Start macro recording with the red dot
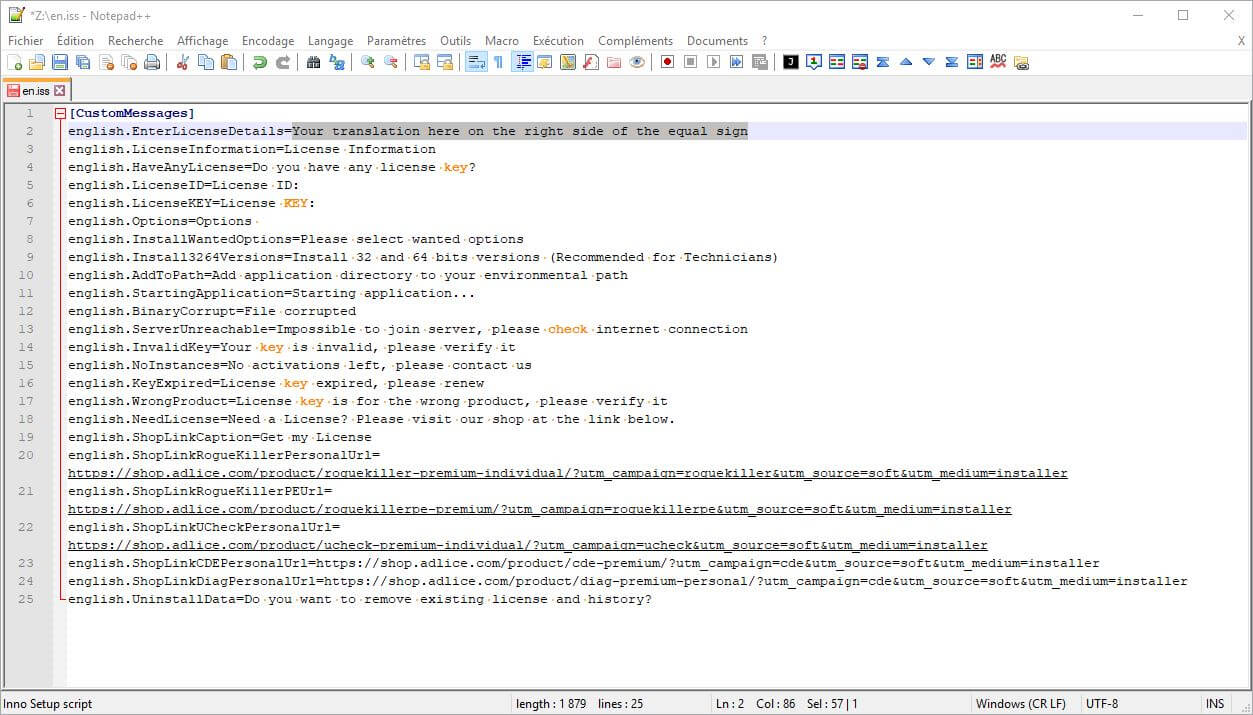Screen dimensions: 1253x715 click(667, 63)
